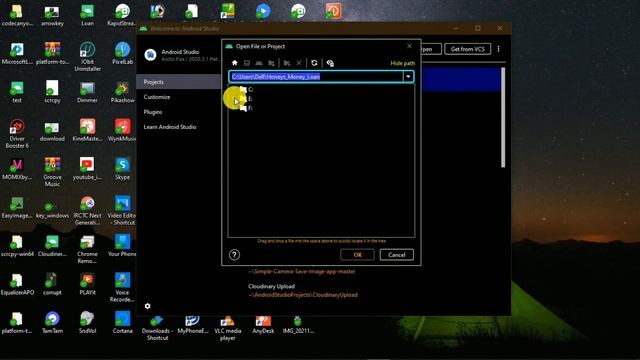Viewport: 640px width, 360px height.
Task: Open the scrcpy-win64 desktop icon
Action: click(17, 246)
